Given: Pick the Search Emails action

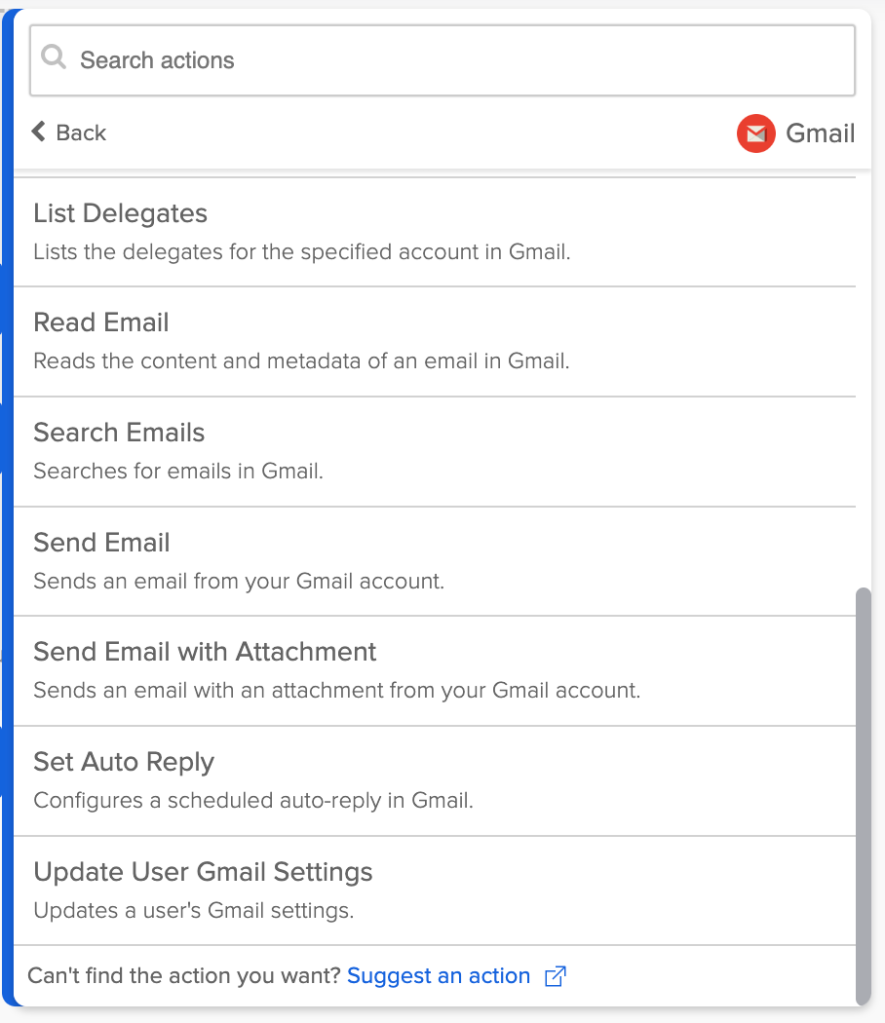Looking at the screenshot, I should 435,451.
